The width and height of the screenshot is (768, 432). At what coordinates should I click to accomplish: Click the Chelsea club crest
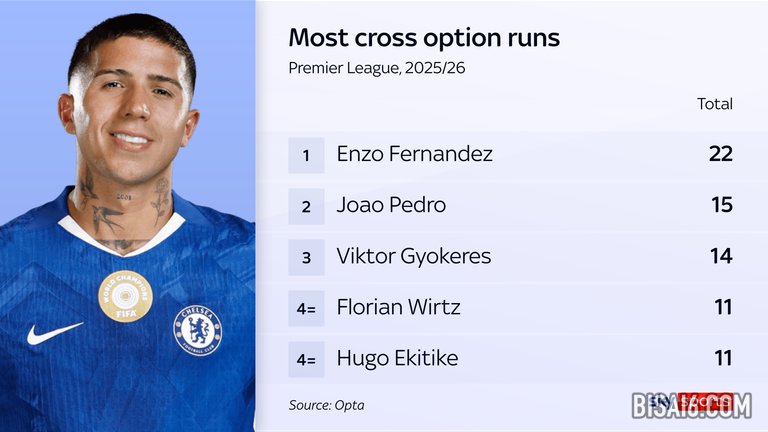pyautogui.click(x=197, y=330)
